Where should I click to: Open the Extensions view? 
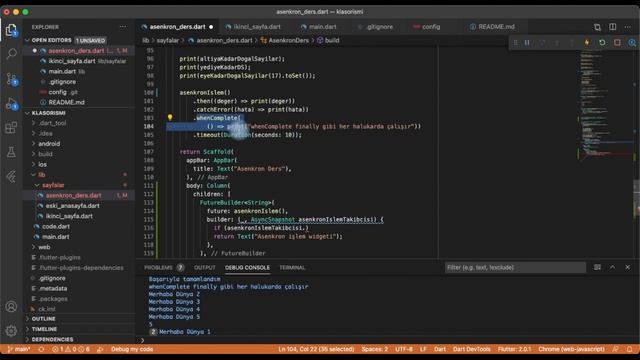click(11, 128)
